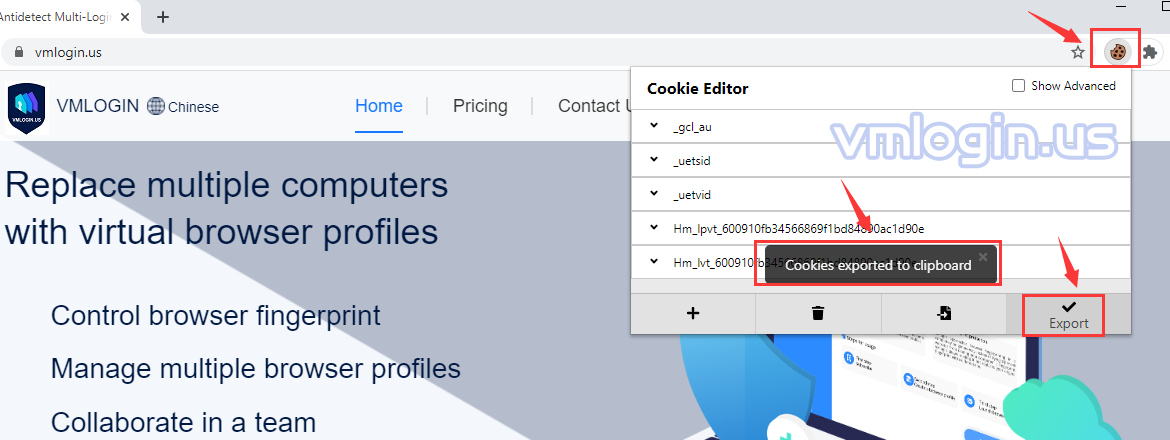The height and width of the screenshot is (440, 1170).
Task: Dismiss the Cookies exported notification
Action: pos(982,257)
